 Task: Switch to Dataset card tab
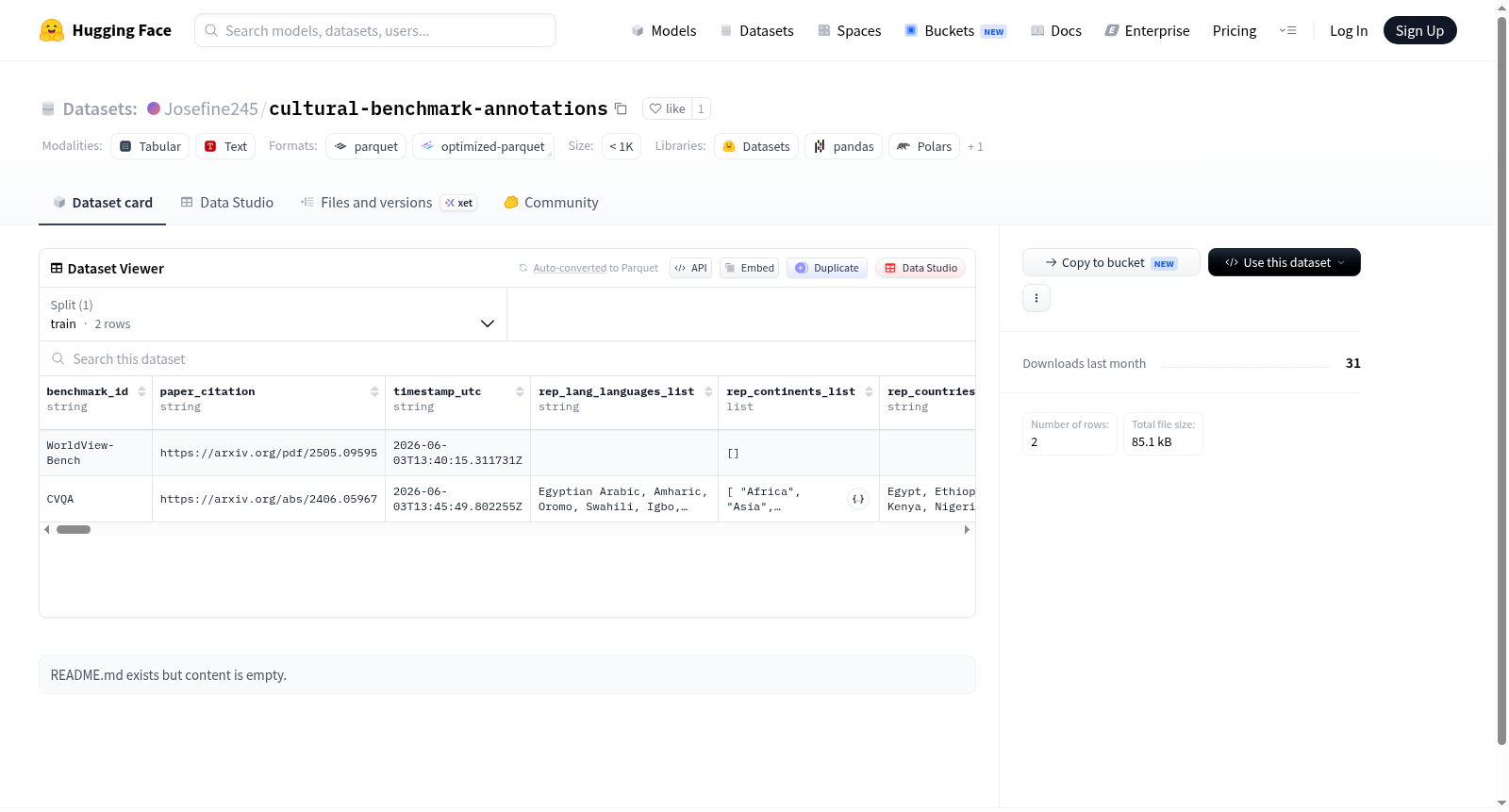coord(102,202)
